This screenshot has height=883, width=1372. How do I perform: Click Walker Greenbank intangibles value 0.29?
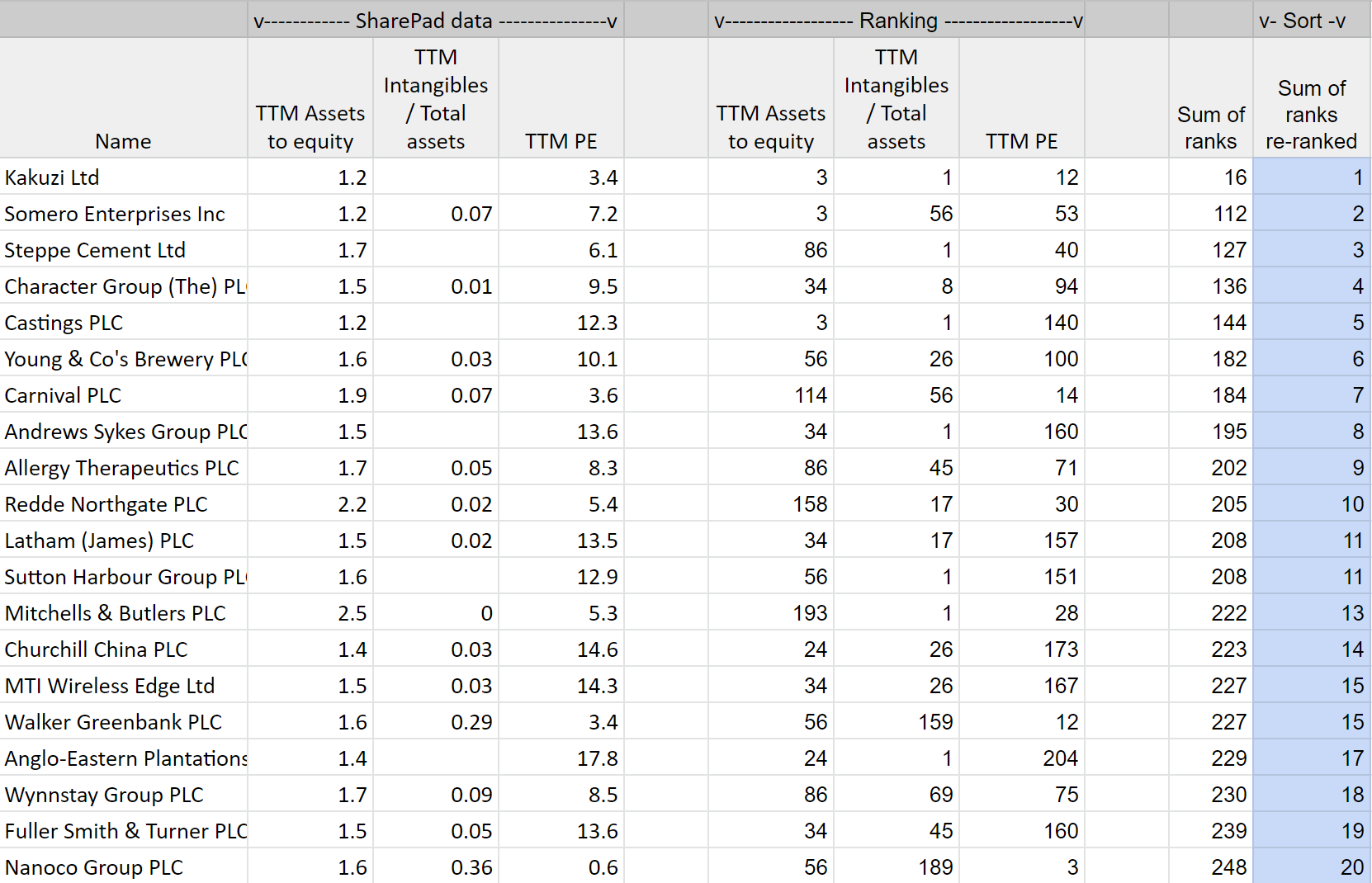click(436, 721)
